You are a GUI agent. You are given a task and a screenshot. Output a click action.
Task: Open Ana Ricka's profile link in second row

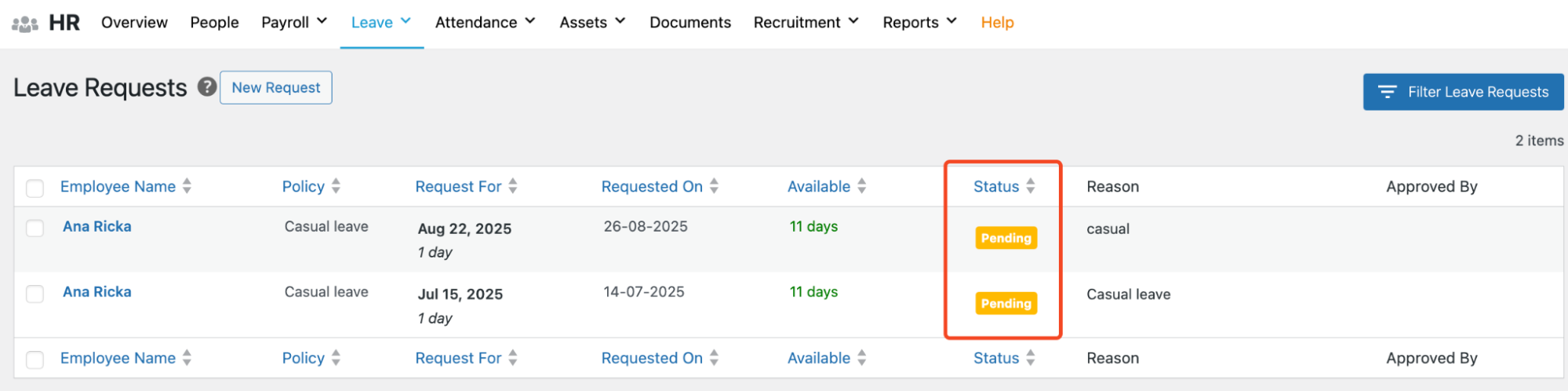(x=97, y=292)
